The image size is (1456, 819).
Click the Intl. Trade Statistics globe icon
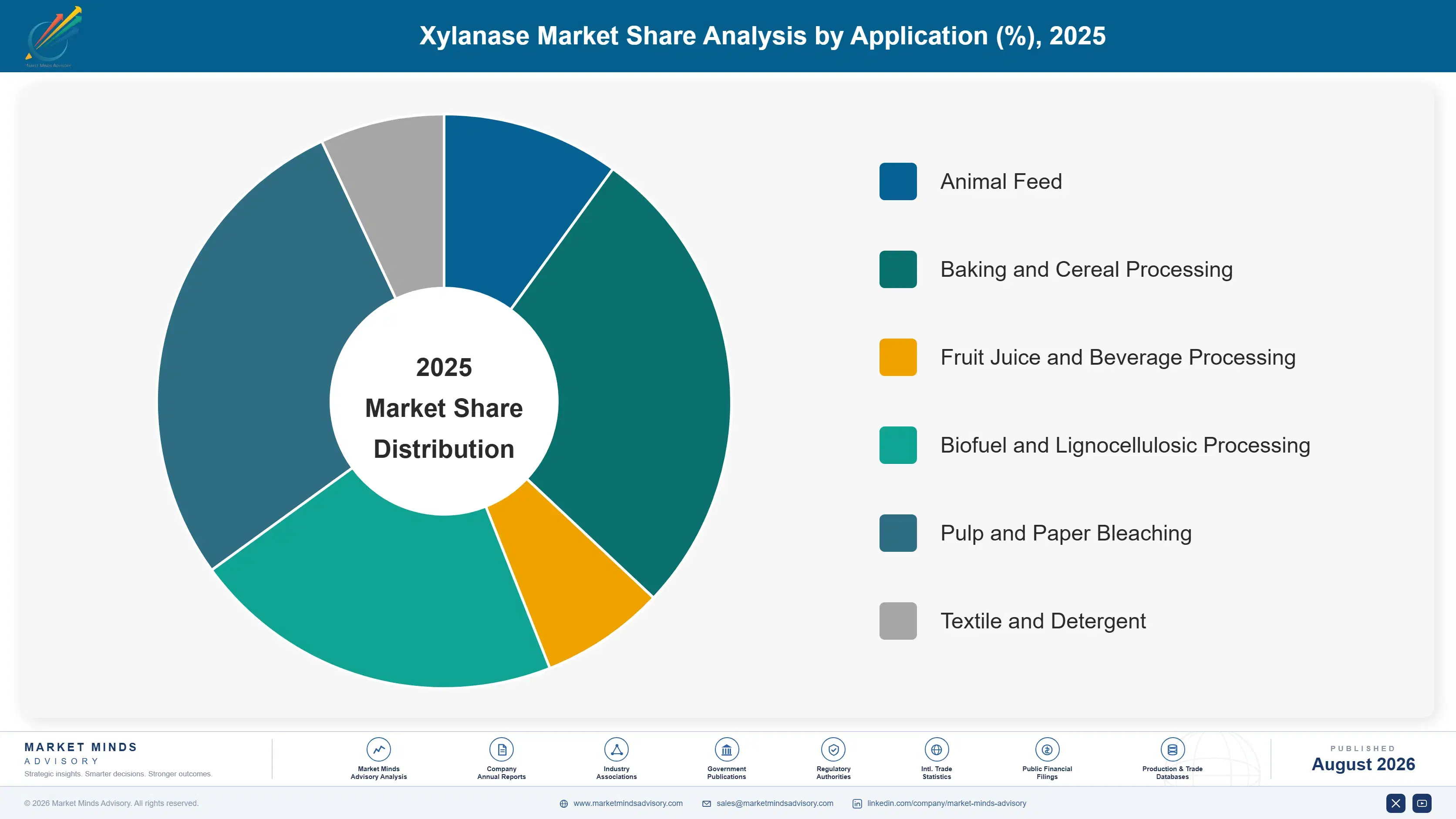point(936,749)
